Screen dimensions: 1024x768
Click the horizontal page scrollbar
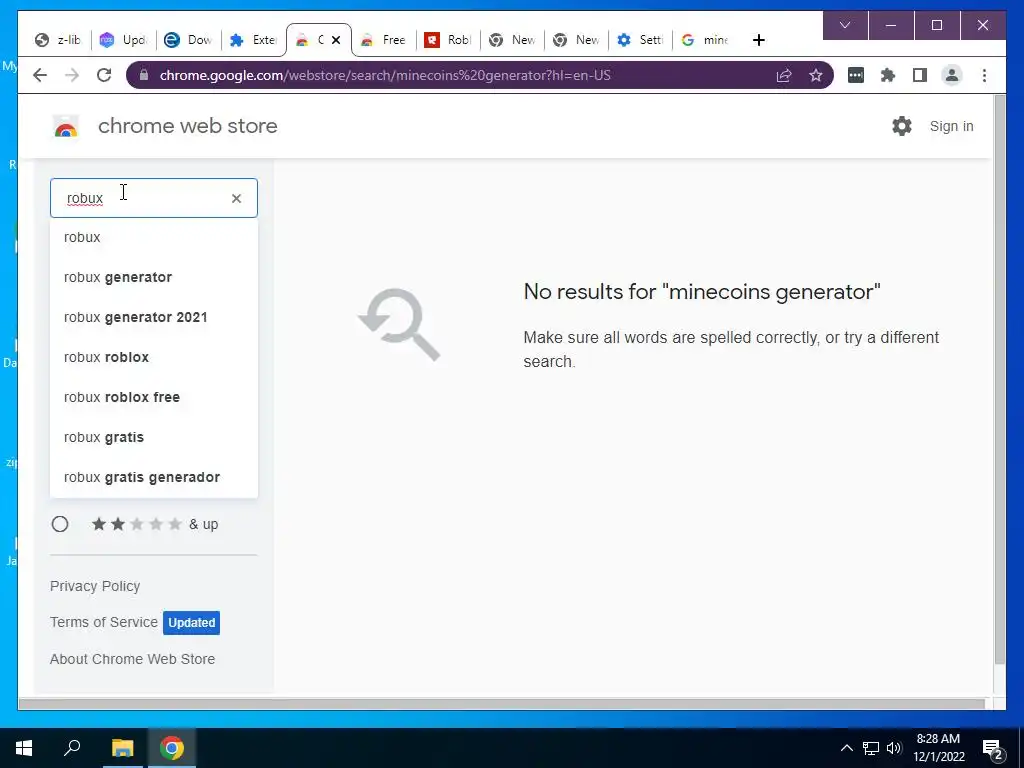tap(502, 703)
